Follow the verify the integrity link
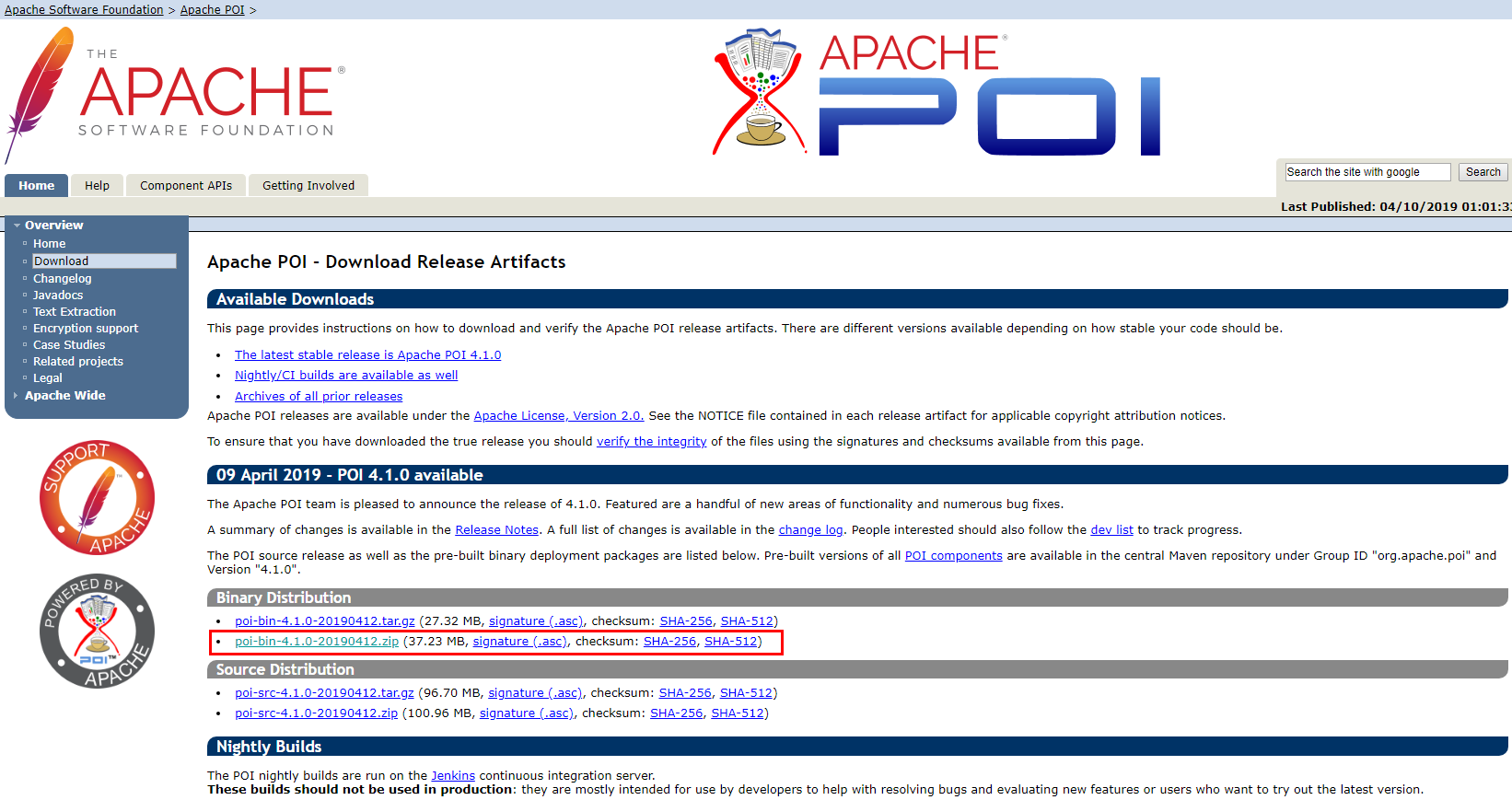 click(x=652, y=442)
